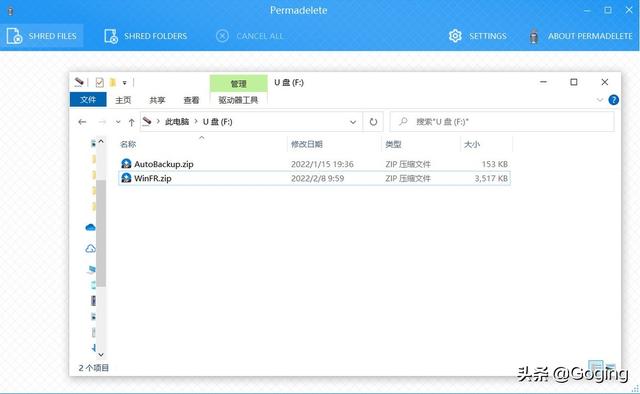Viewport: 640px width, 394px height.
Task: Switch to large icons view in status bar
Action: click(x=611, y=366)
